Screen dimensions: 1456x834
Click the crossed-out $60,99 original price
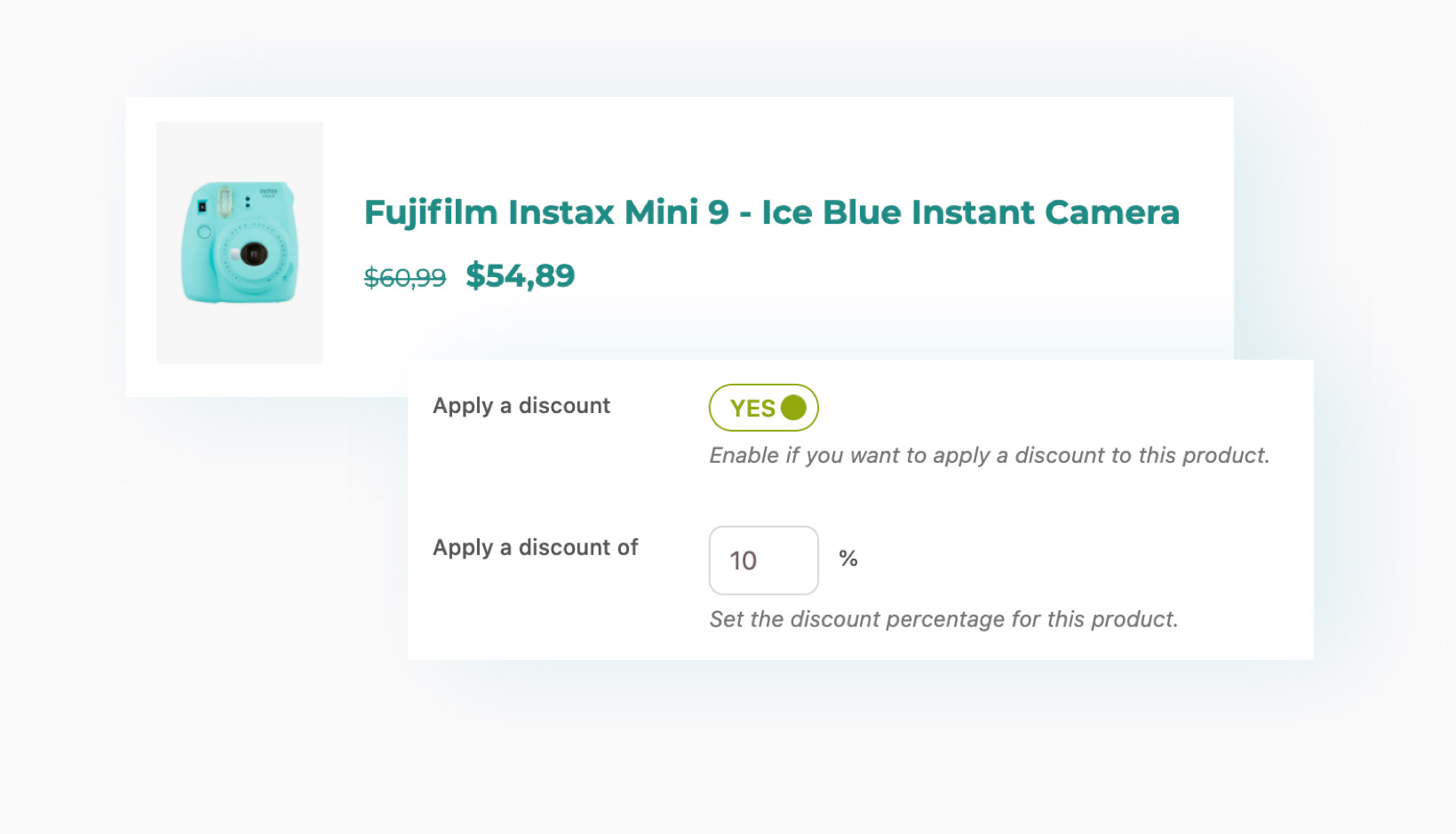coord(405,278)
